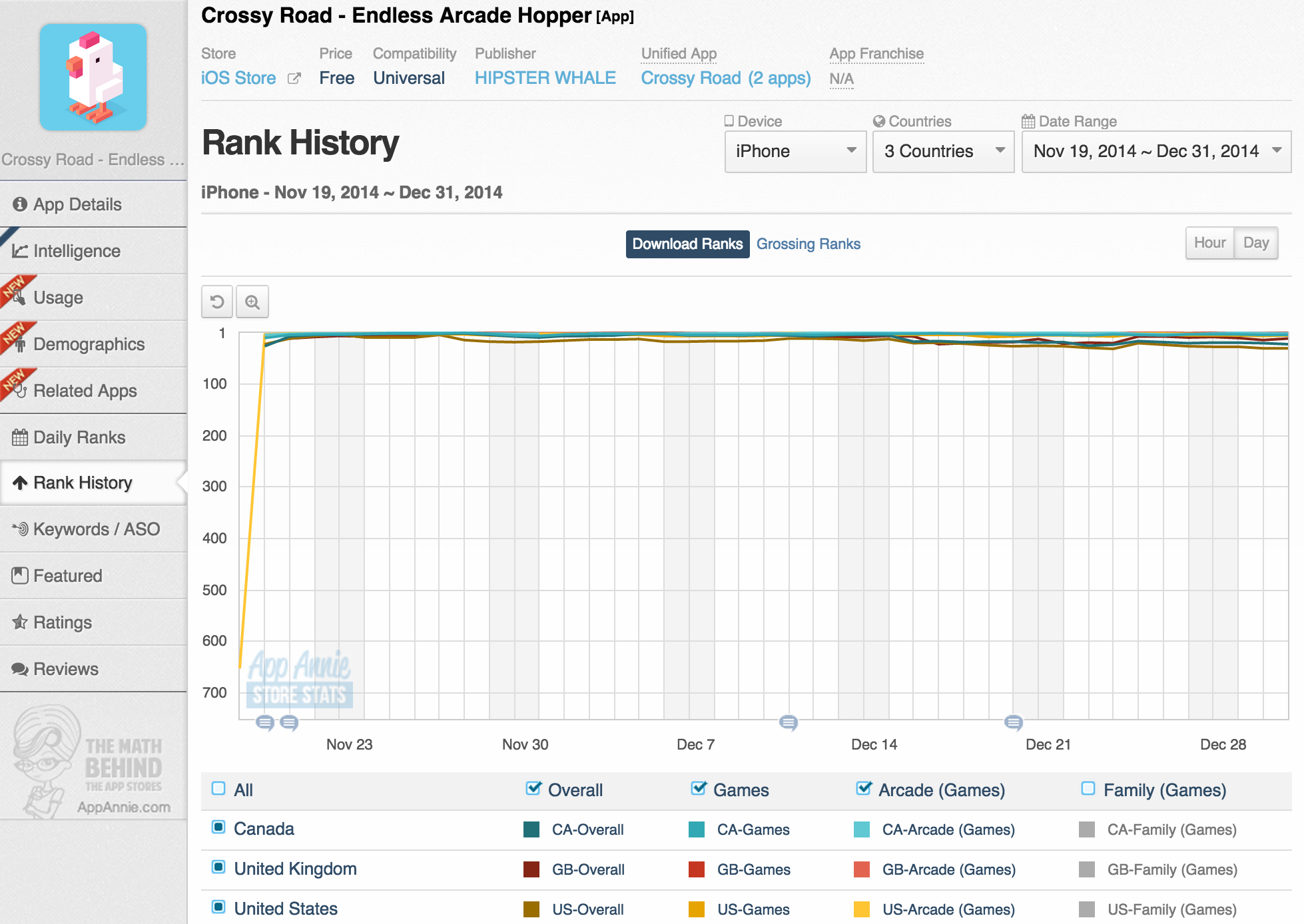Open Keywords / ASO menu item
This screenshot has width=1304, height=924.
pos(93,529)
